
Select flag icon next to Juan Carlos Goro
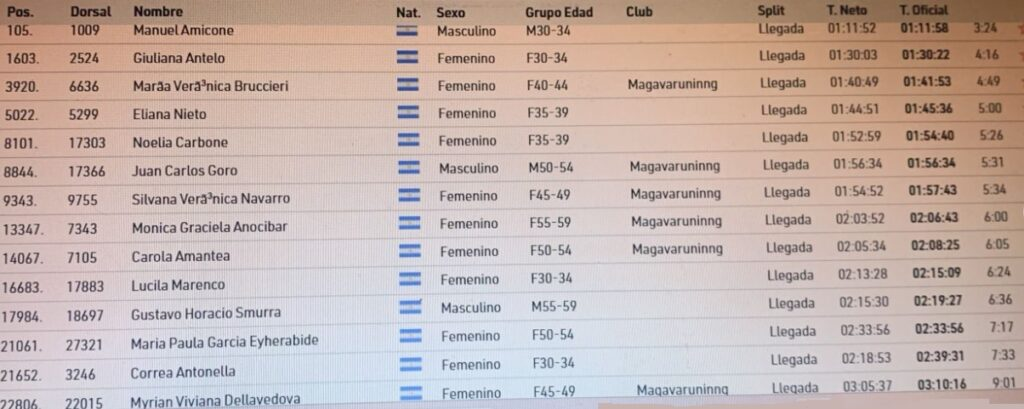(409, 167)
